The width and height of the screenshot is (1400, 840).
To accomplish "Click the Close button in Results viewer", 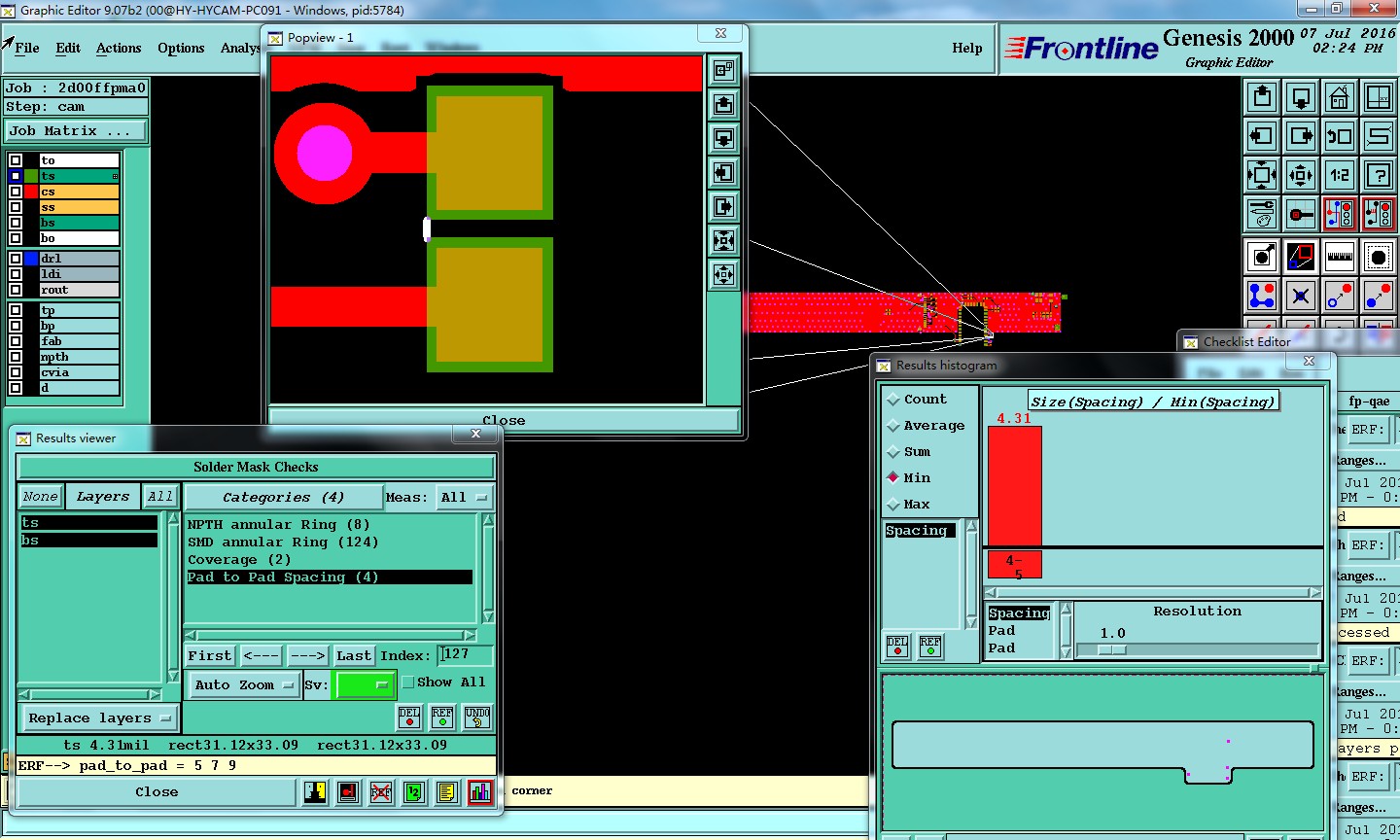I will tap(157, 792).
